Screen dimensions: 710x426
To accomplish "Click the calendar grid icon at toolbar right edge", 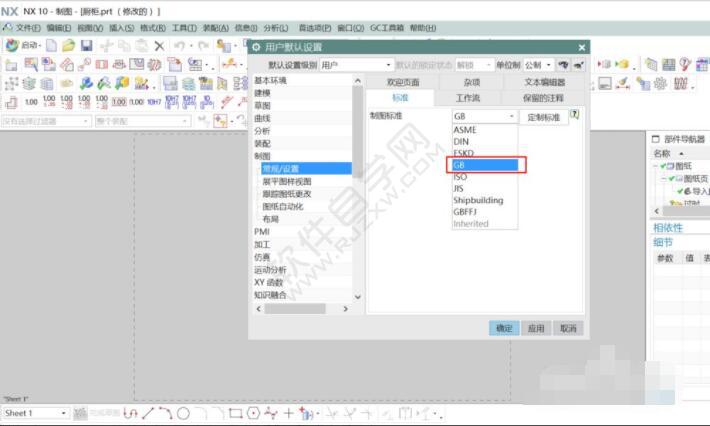I will [703, 65].
